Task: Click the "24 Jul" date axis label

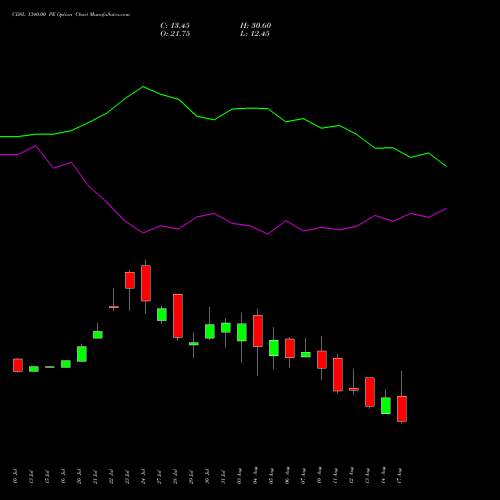Action: point(143,476)
